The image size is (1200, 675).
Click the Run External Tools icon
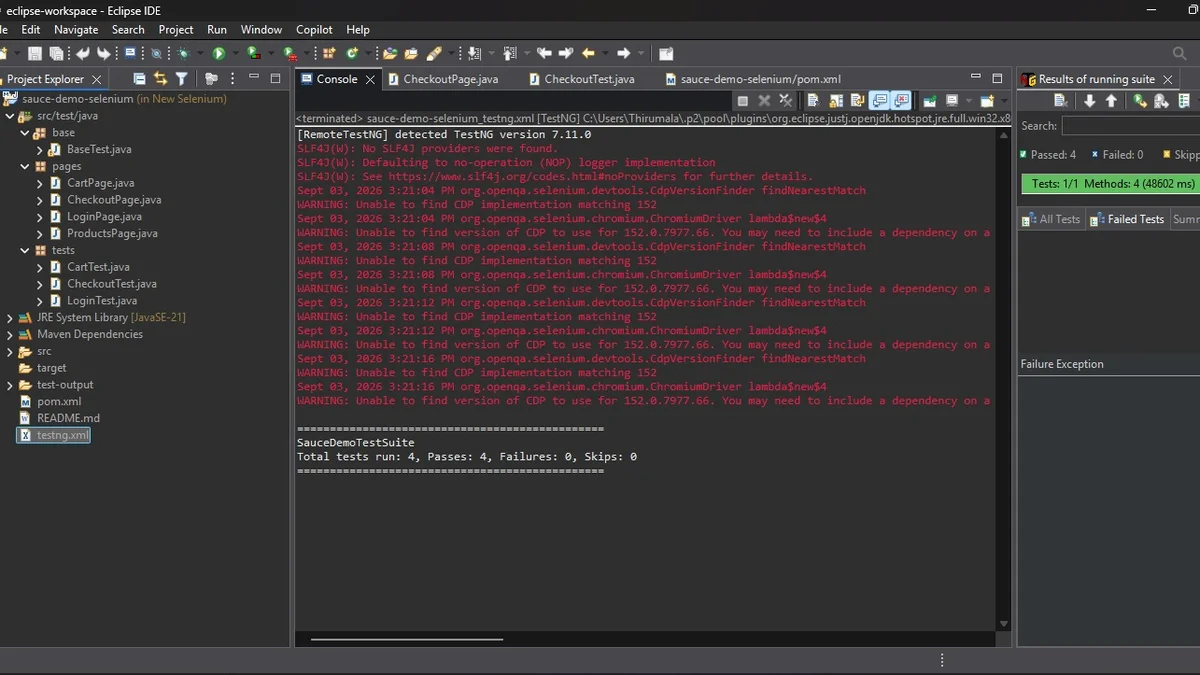[x=289, y=53]
